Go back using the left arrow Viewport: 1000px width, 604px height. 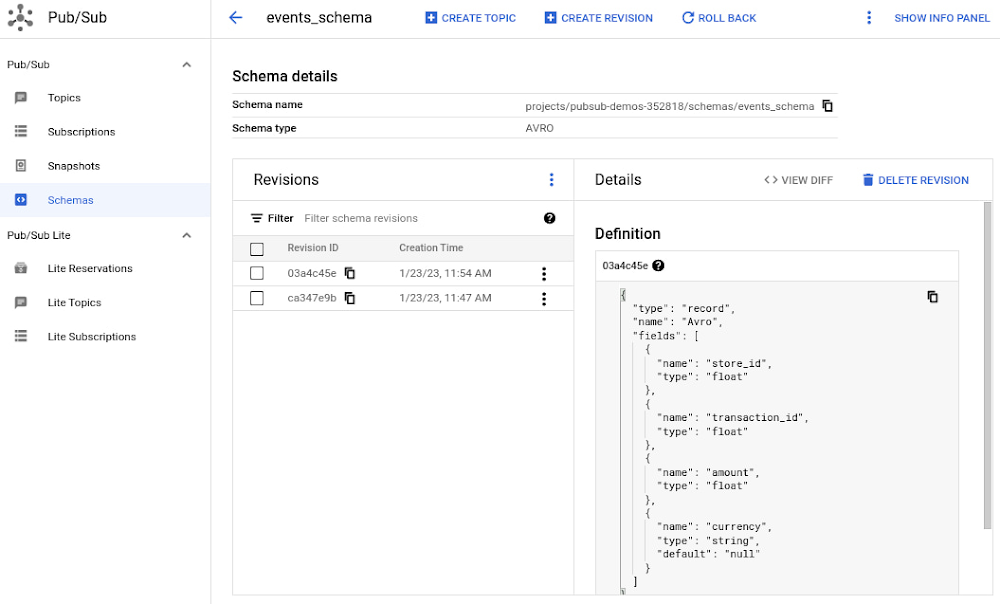(x=235, y=18)
